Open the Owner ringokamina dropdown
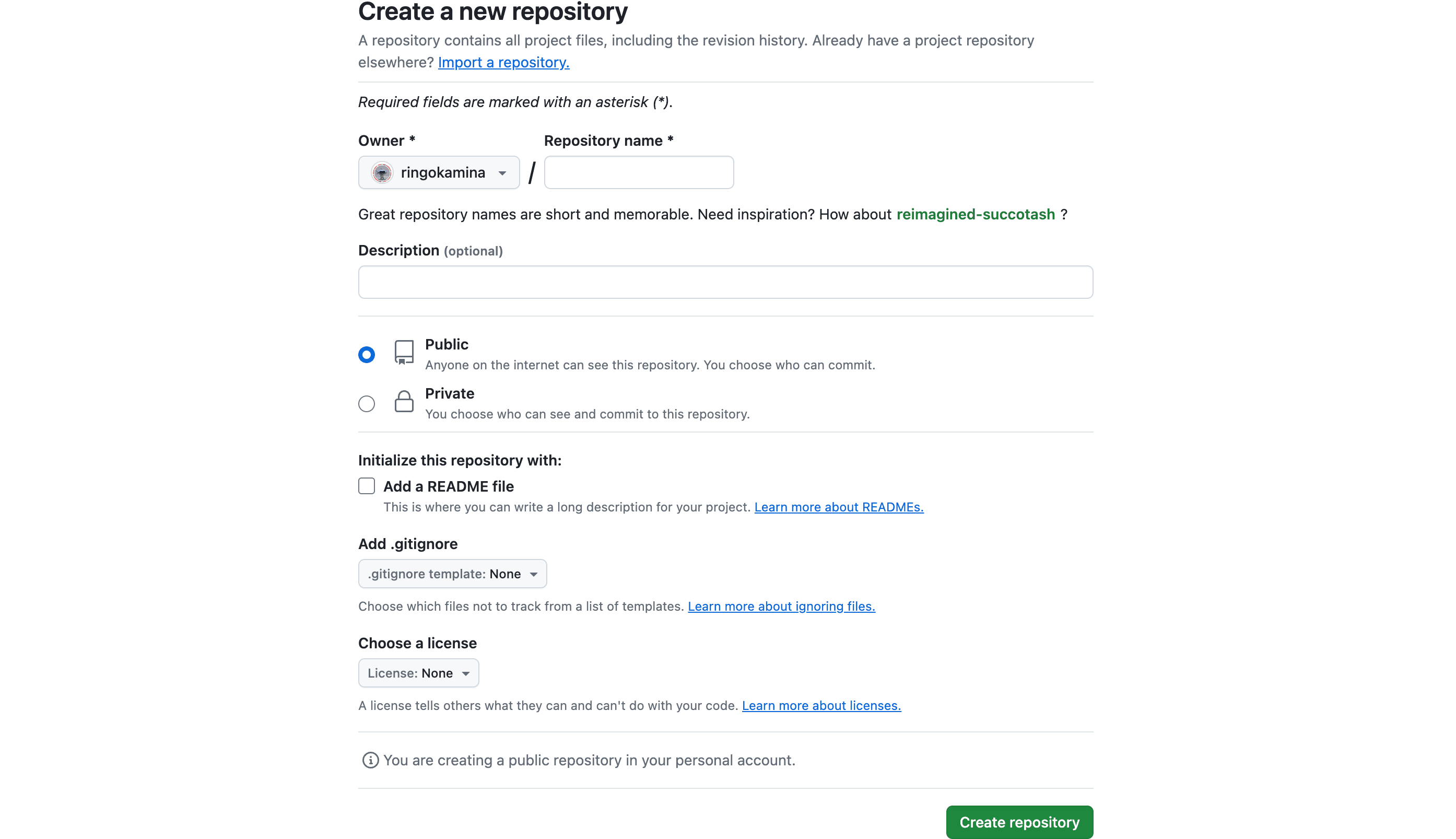Viewport: 1456px width, 839px height. tap(439, 172)
